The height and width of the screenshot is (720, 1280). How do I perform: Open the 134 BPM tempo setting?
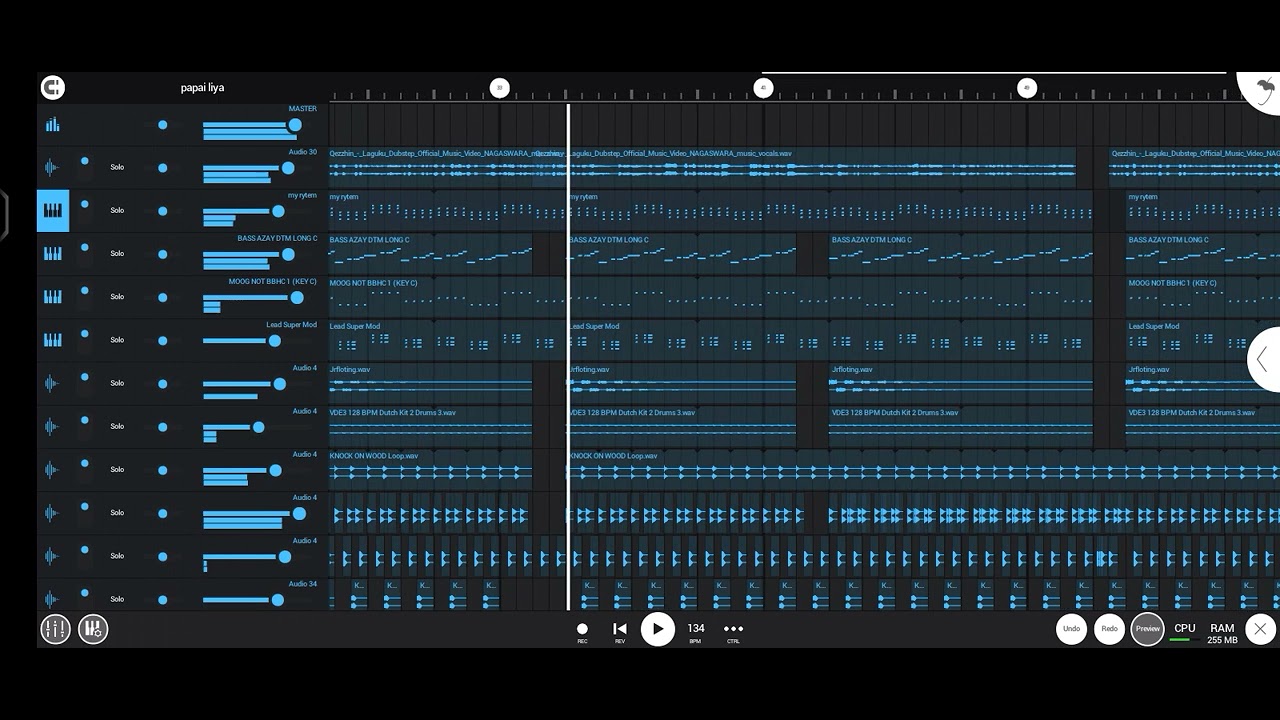click(696, 632)
